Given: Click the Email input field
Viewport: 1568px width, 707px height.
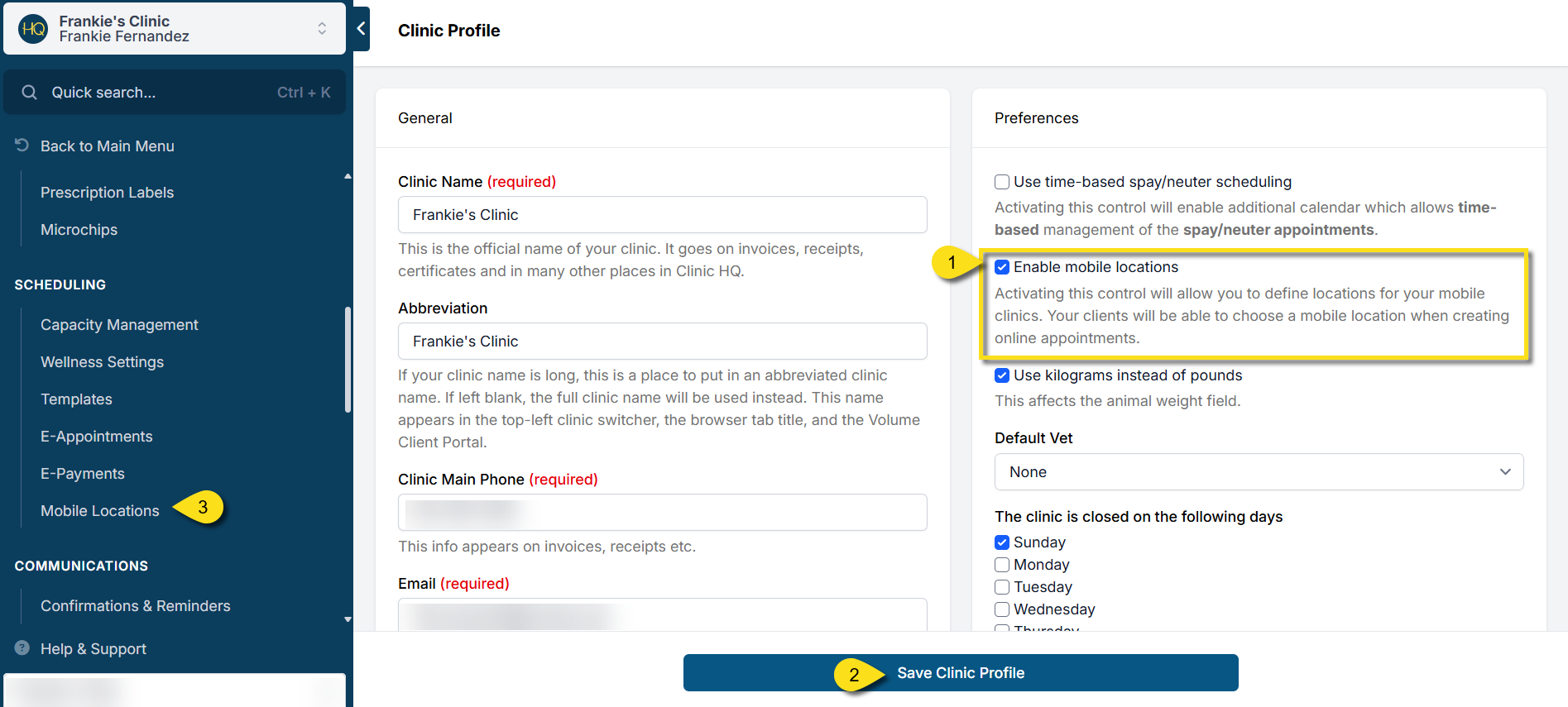Looking at the screenshot, I should tap(662, 615).
